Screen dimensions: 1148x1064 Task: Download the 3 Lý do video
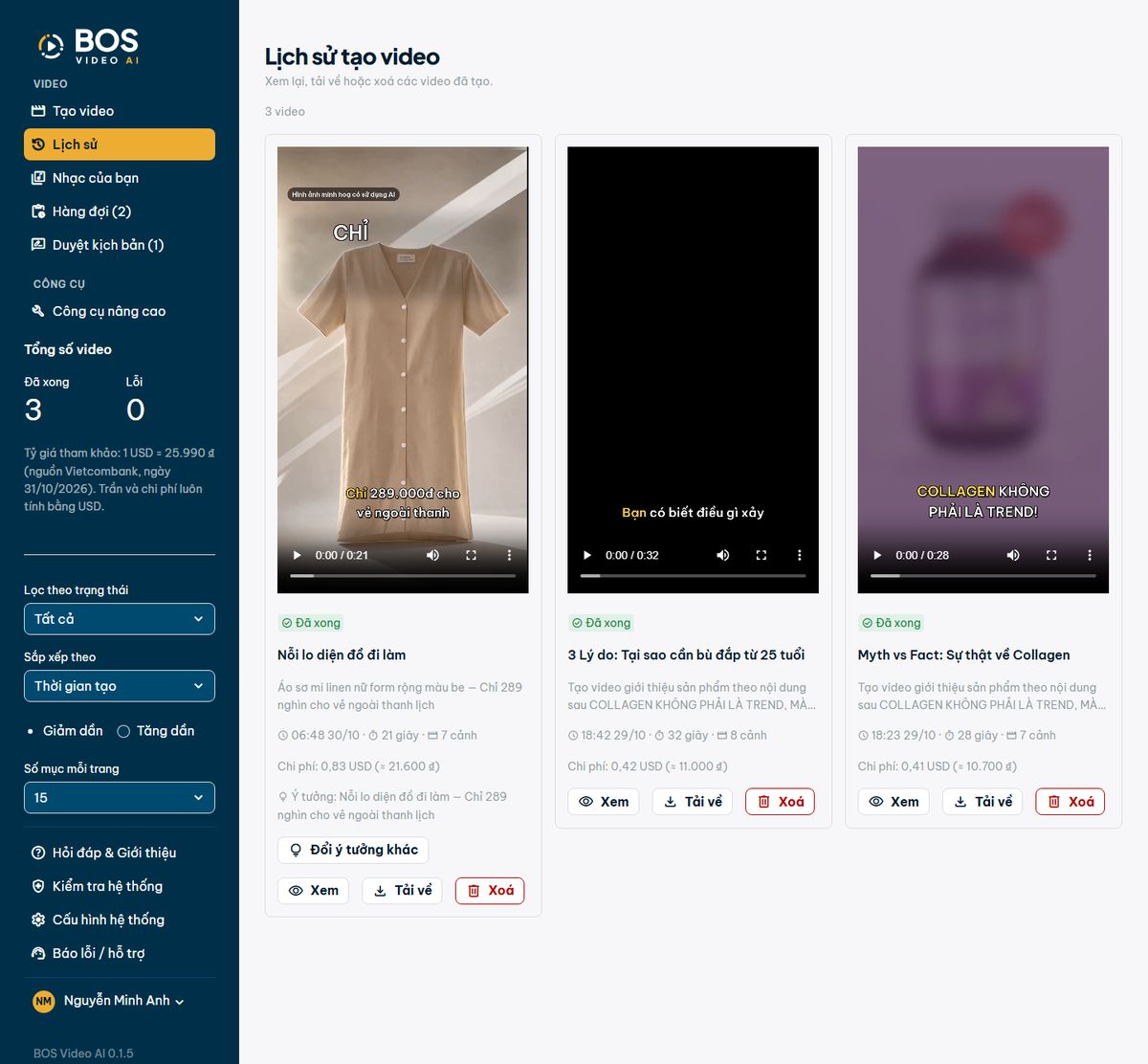[693, 802]
